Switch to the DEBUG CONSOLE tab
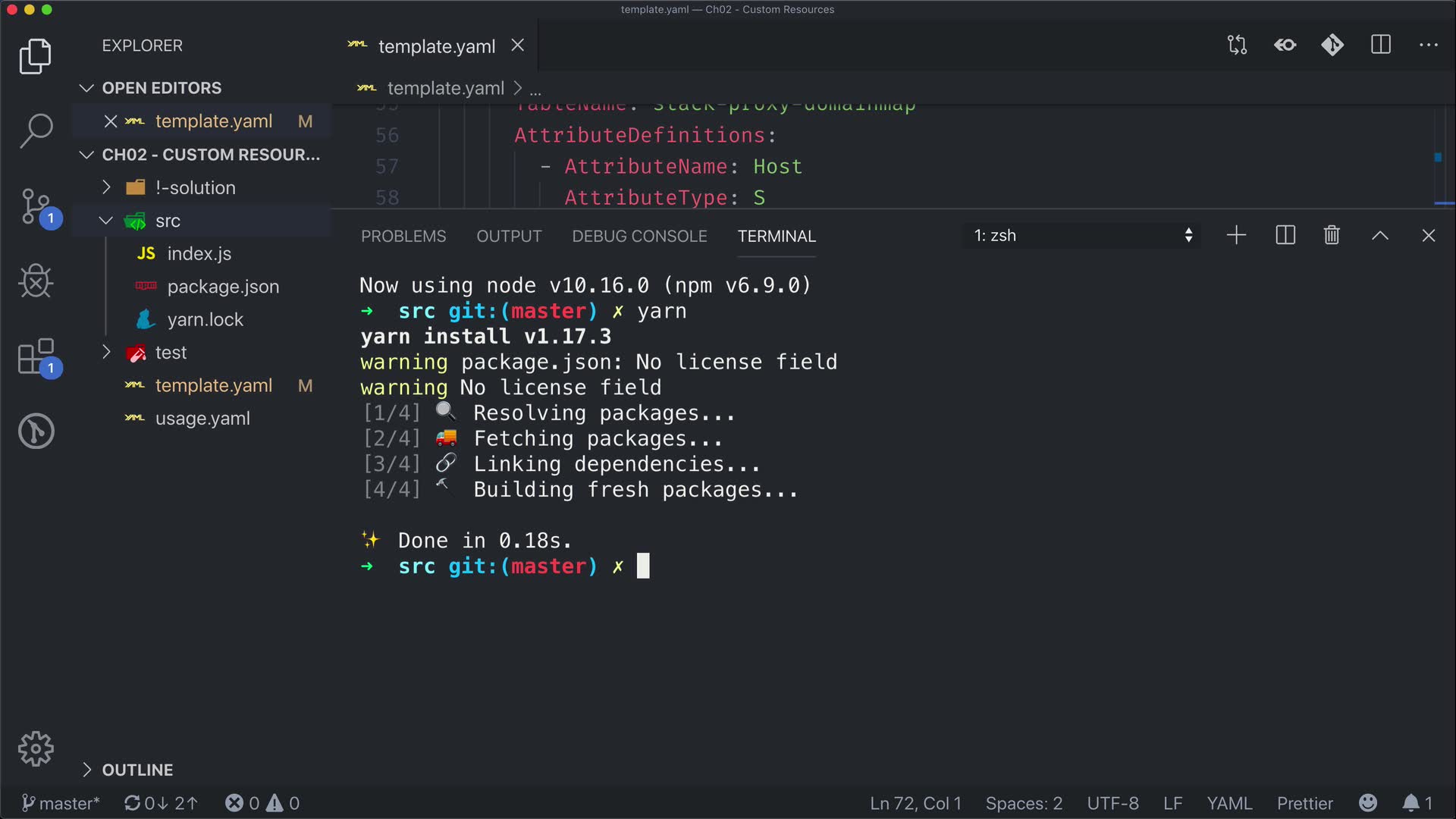1456x819 pixels. pos(639,237)
